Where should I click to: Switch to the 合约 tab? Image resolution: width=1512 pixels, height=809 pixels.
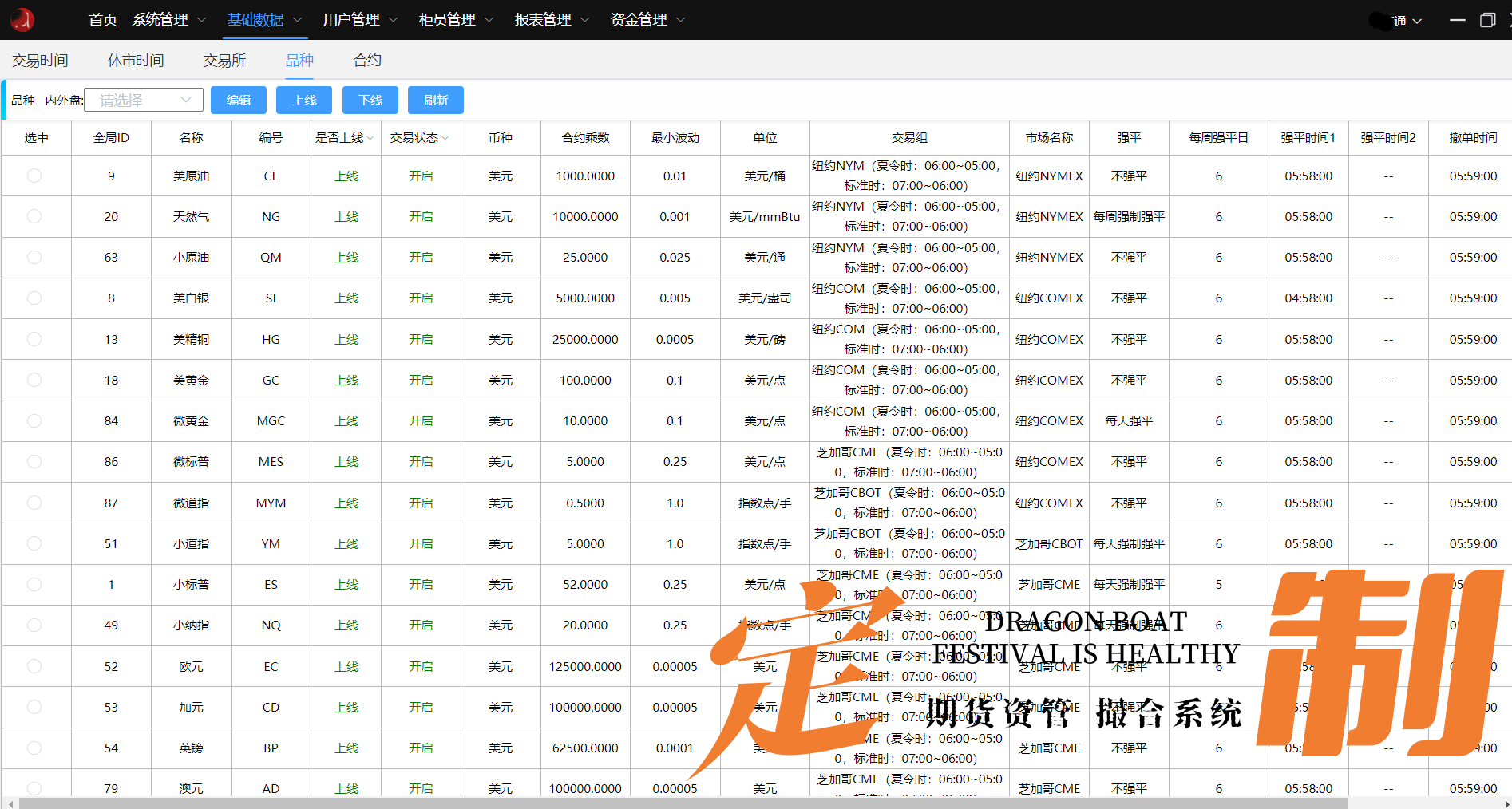pyautogui.click(x=366, y=60)
